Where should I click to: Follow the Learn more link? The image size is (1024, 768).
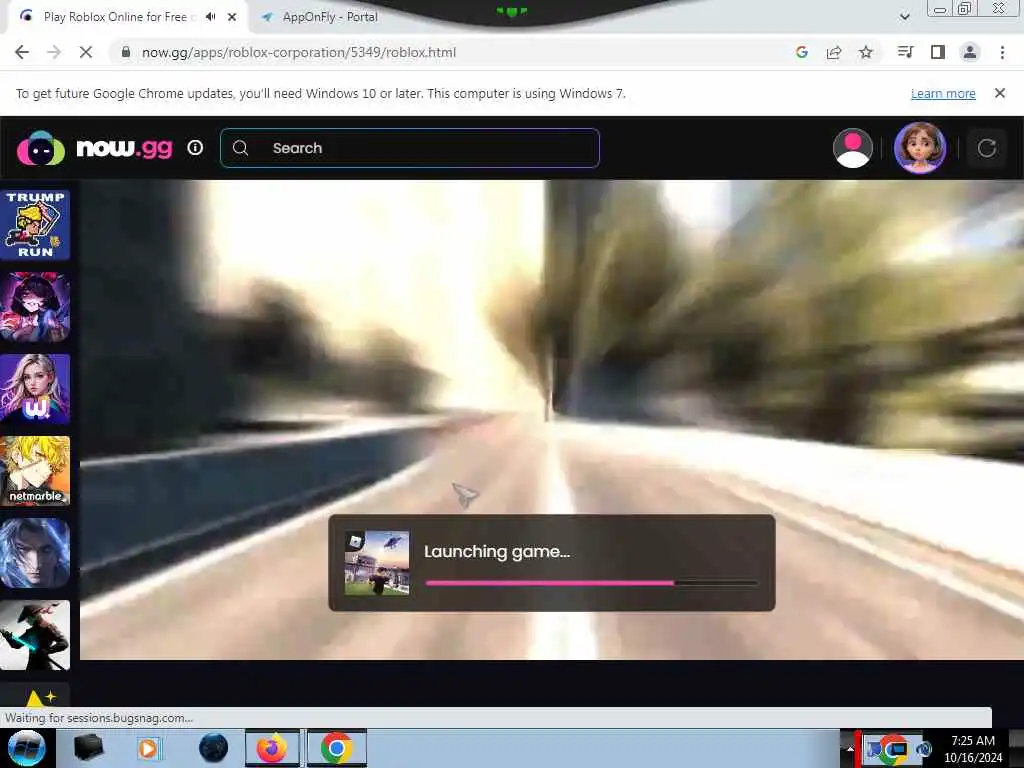(943, 93)
